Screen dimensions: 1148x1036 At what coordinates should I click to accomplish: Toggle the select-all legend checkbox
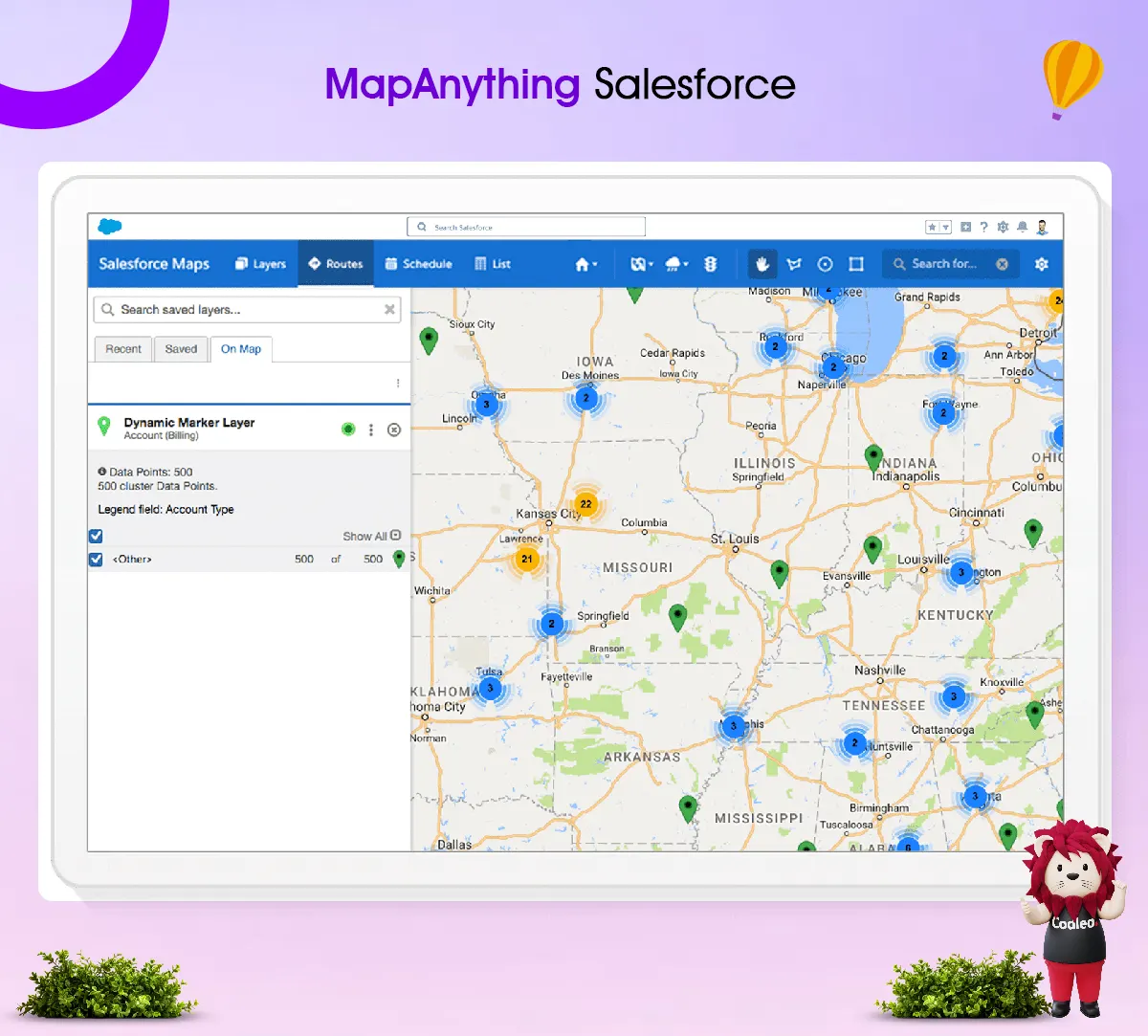96,536
